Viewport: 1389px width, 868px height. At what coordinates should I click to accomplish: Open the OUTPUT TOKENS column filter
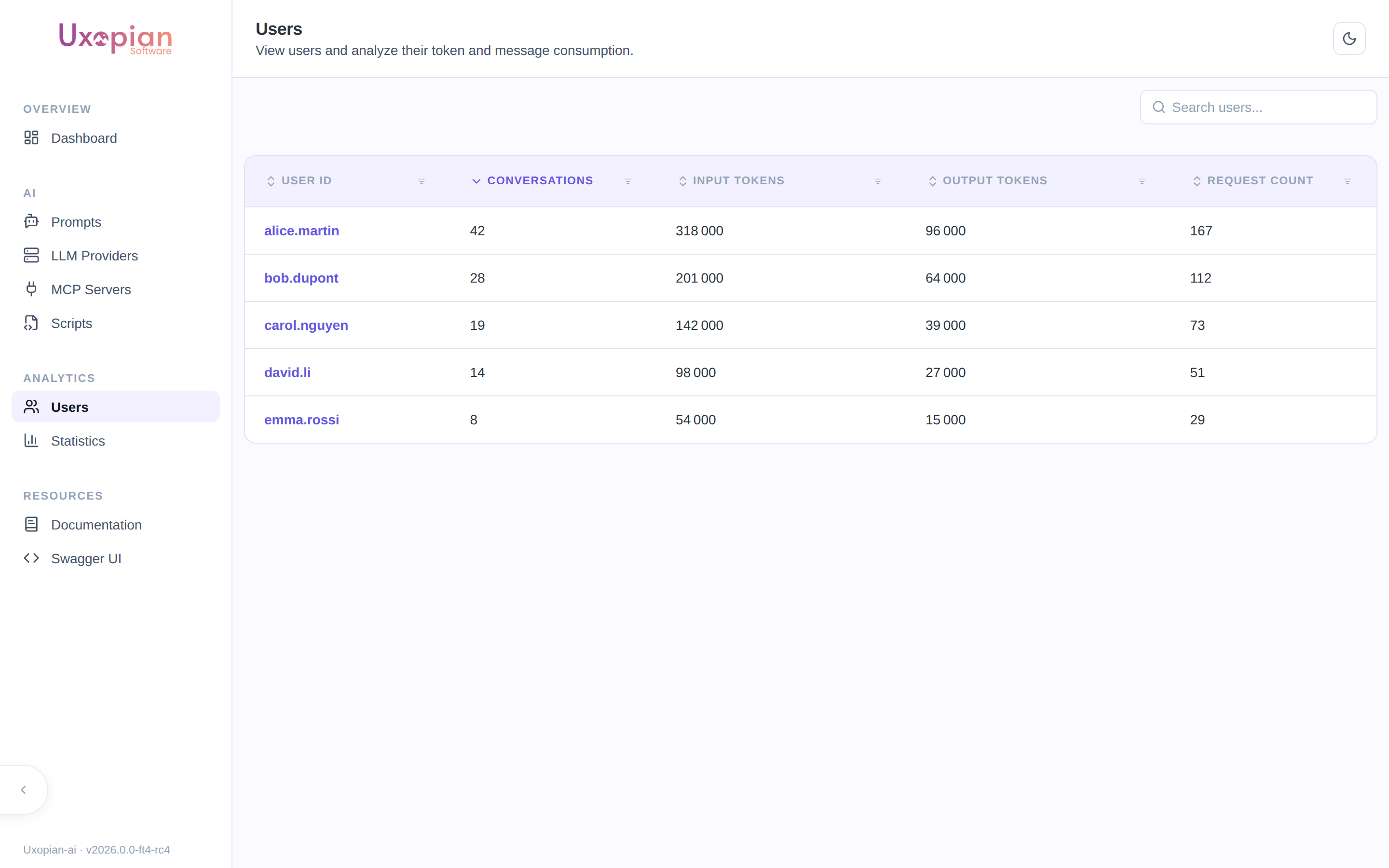pyautogui.click(x=1142, y=181)
